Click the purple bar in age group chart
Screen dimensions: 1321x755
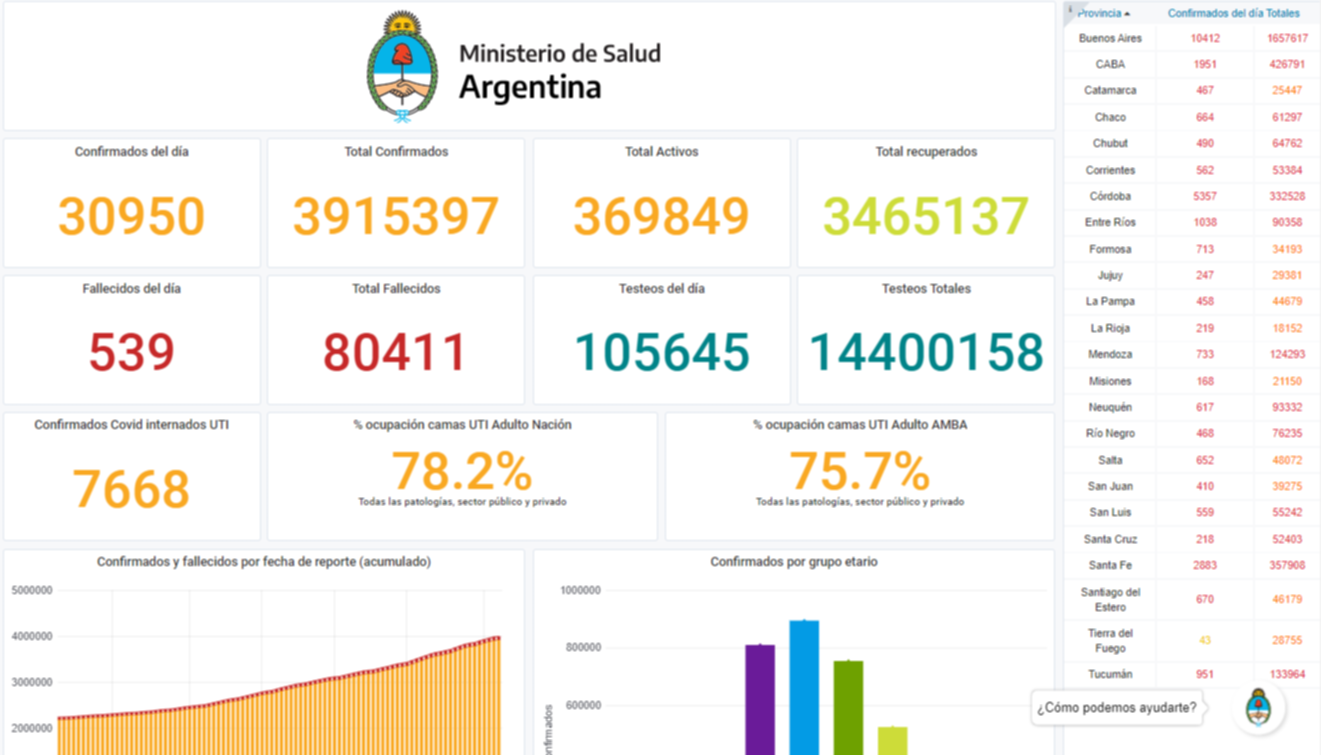click(760, 700)
